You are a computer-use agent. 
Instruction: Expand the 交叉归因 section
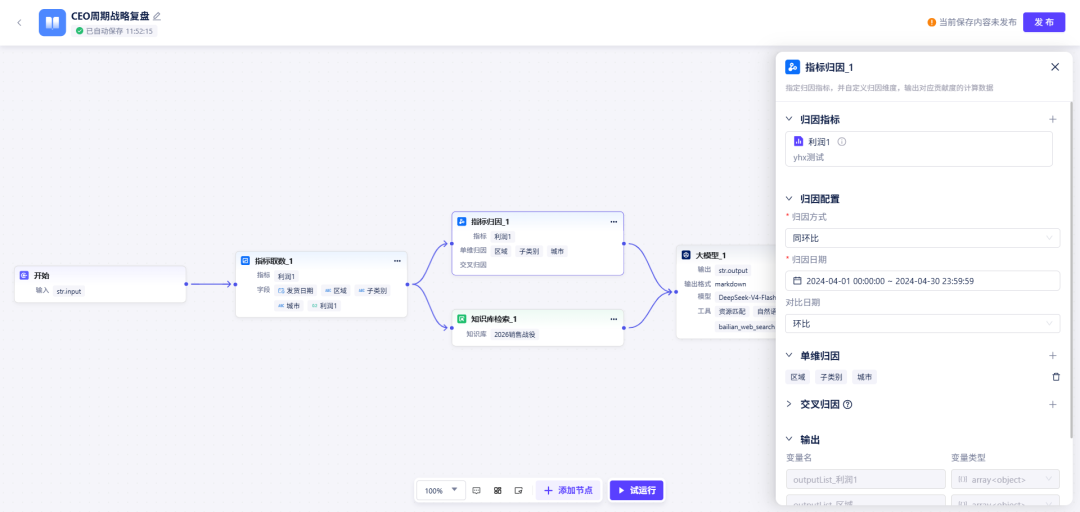tap(789, 405)
